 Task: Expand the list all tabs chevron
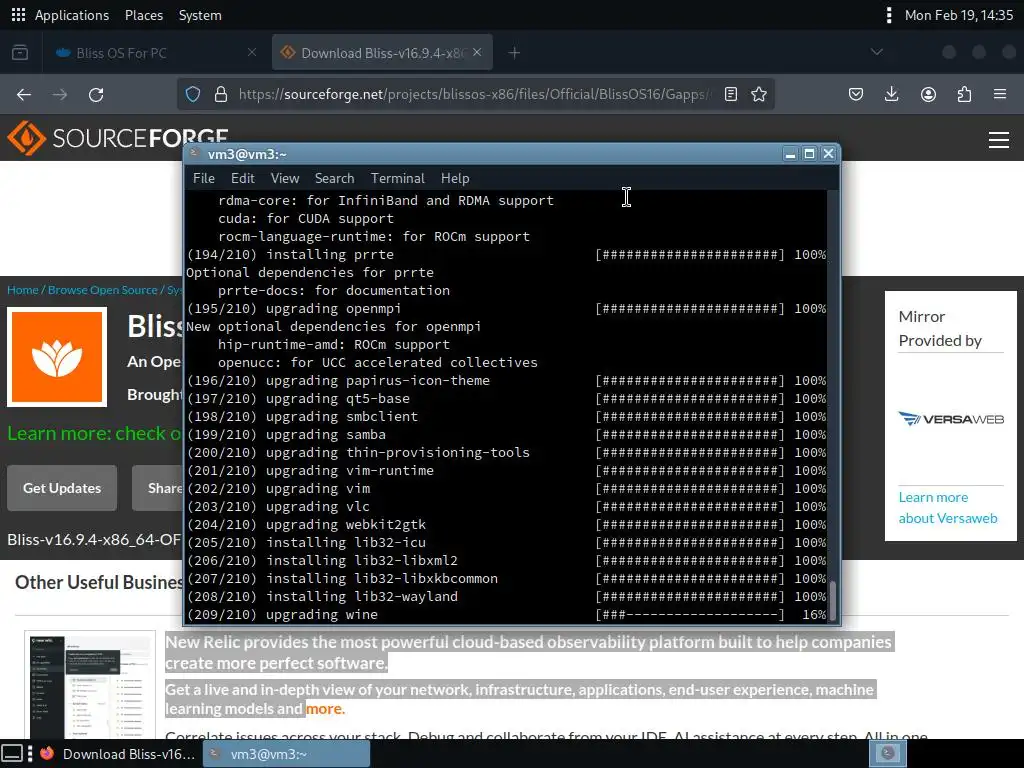(x=876, y=52)
